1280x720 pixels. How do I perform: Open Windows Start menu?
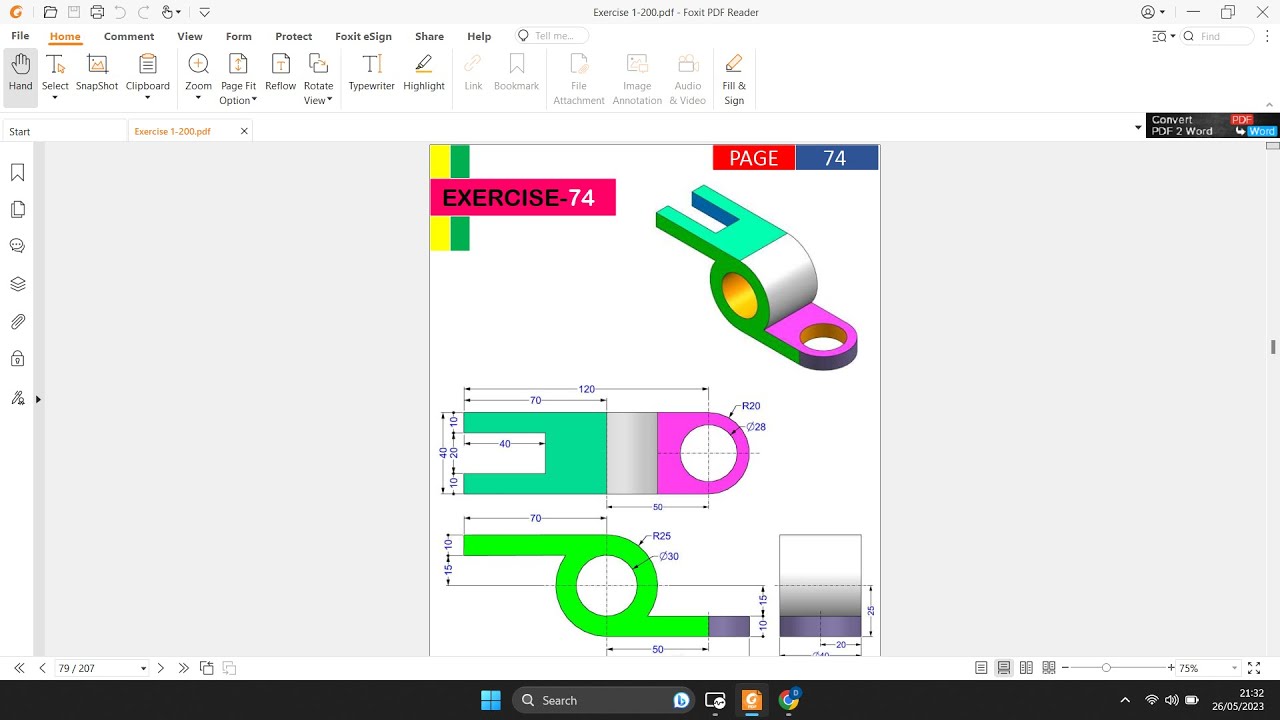(x=491, y=700)
